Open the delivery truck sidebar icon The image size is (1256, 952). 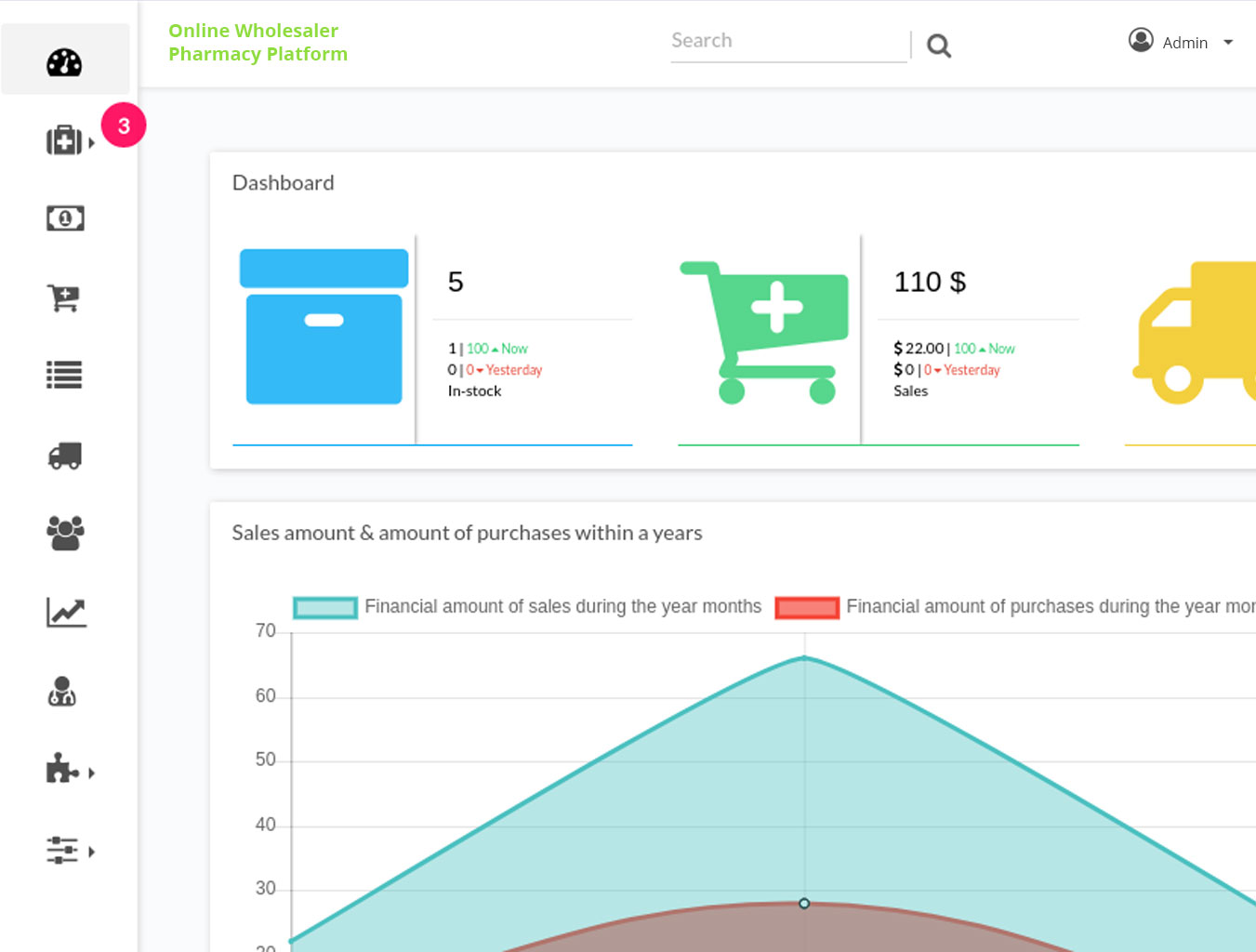(x=65, y=456)
